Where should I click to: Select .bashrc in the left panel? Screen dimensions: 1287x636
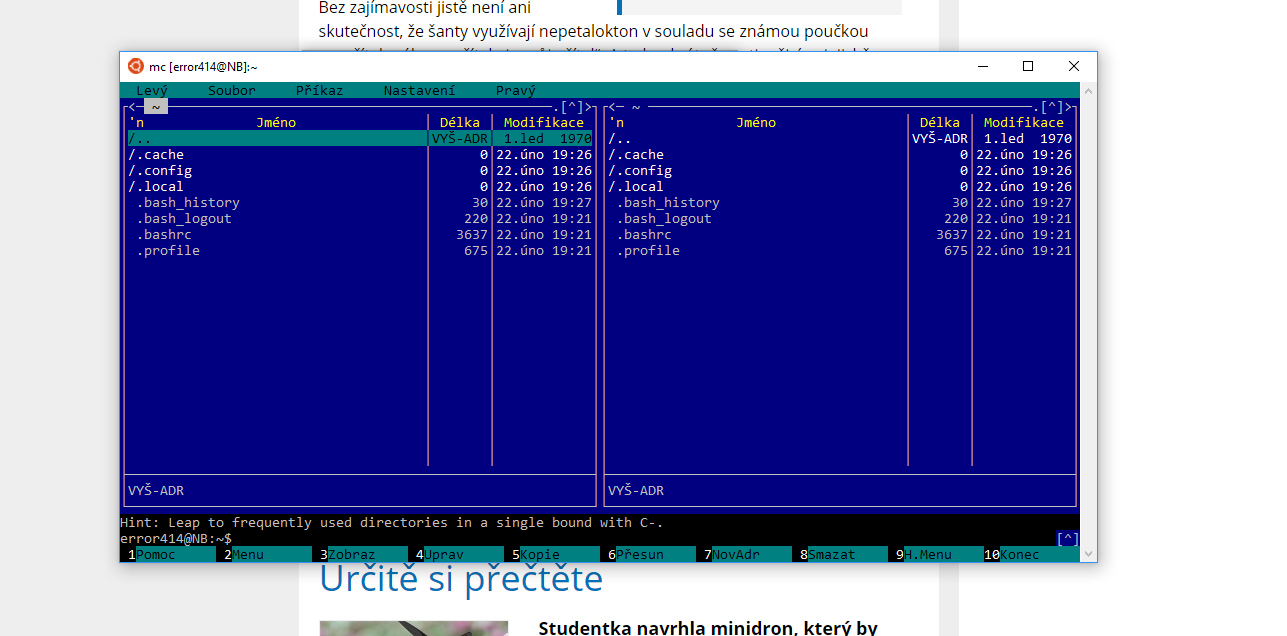tap(360, 234)
